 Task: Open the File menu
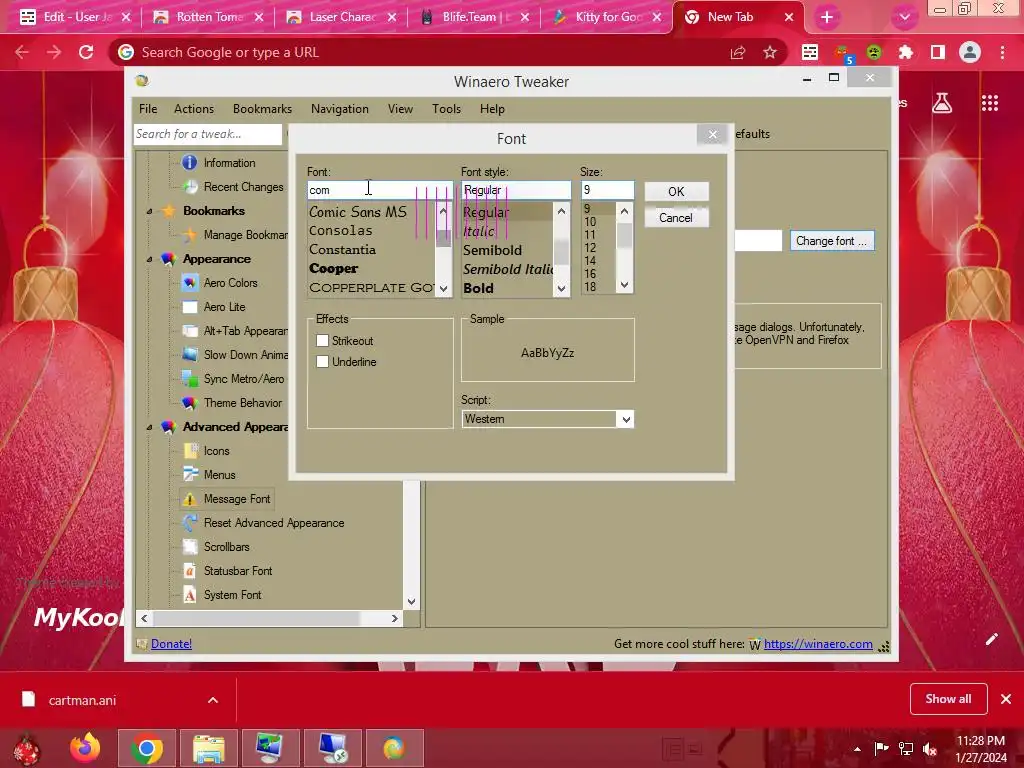point(148,109)
